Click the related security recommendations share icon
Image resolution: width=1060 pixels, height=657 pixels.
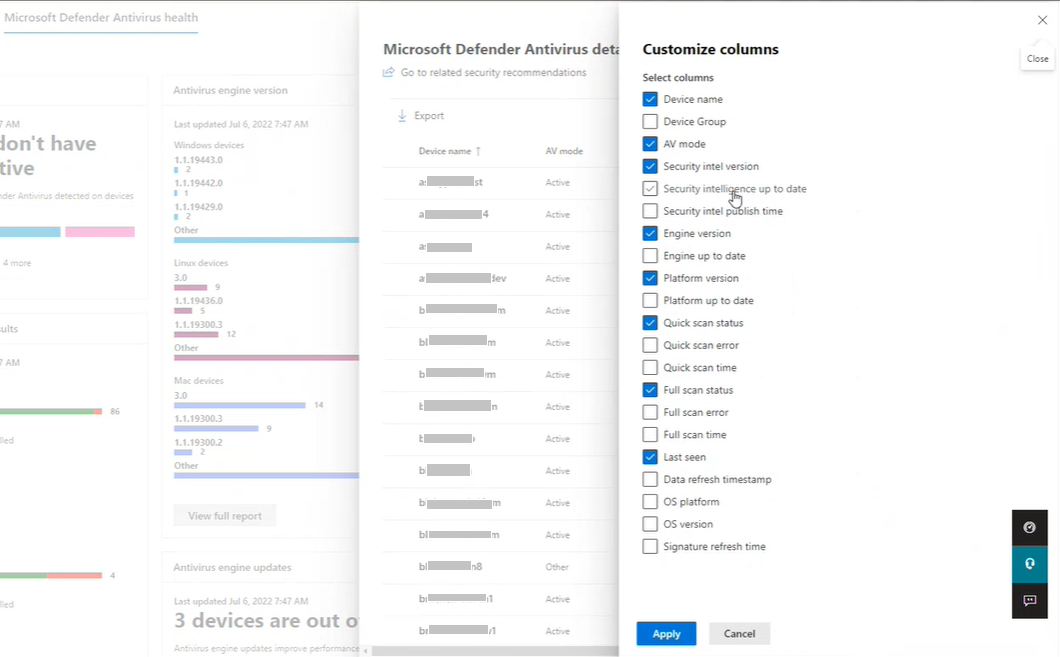tap(389, 73)
